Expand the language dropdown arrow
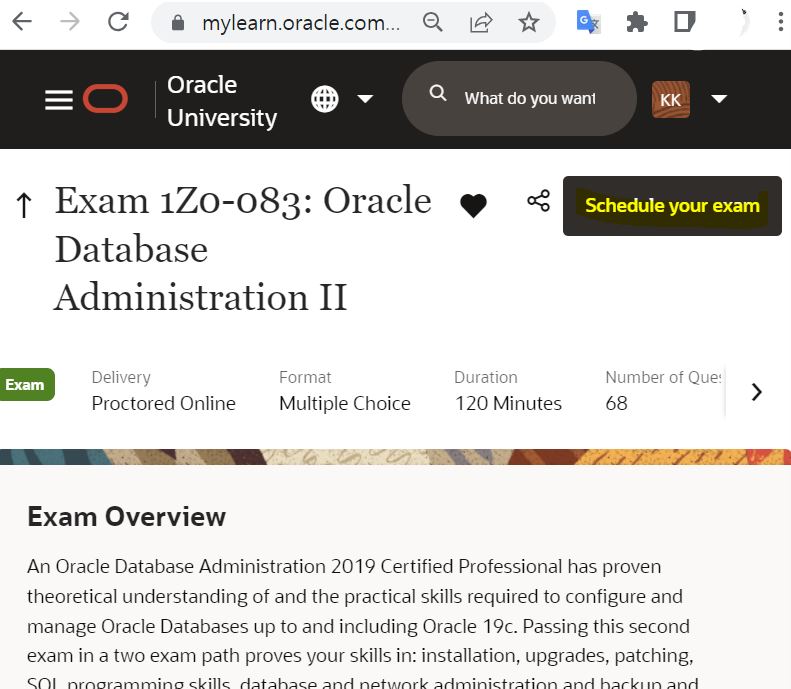 click(x=365, y=98)
